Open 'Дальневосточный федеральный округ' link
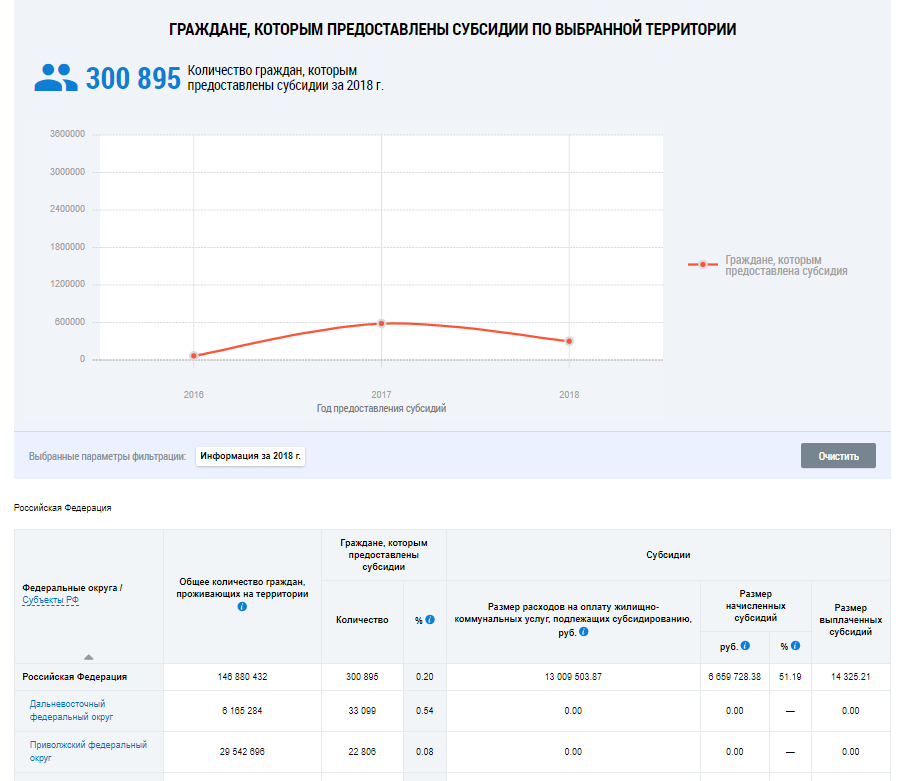Screen dimensions: 912x781 tap(67, 710)
